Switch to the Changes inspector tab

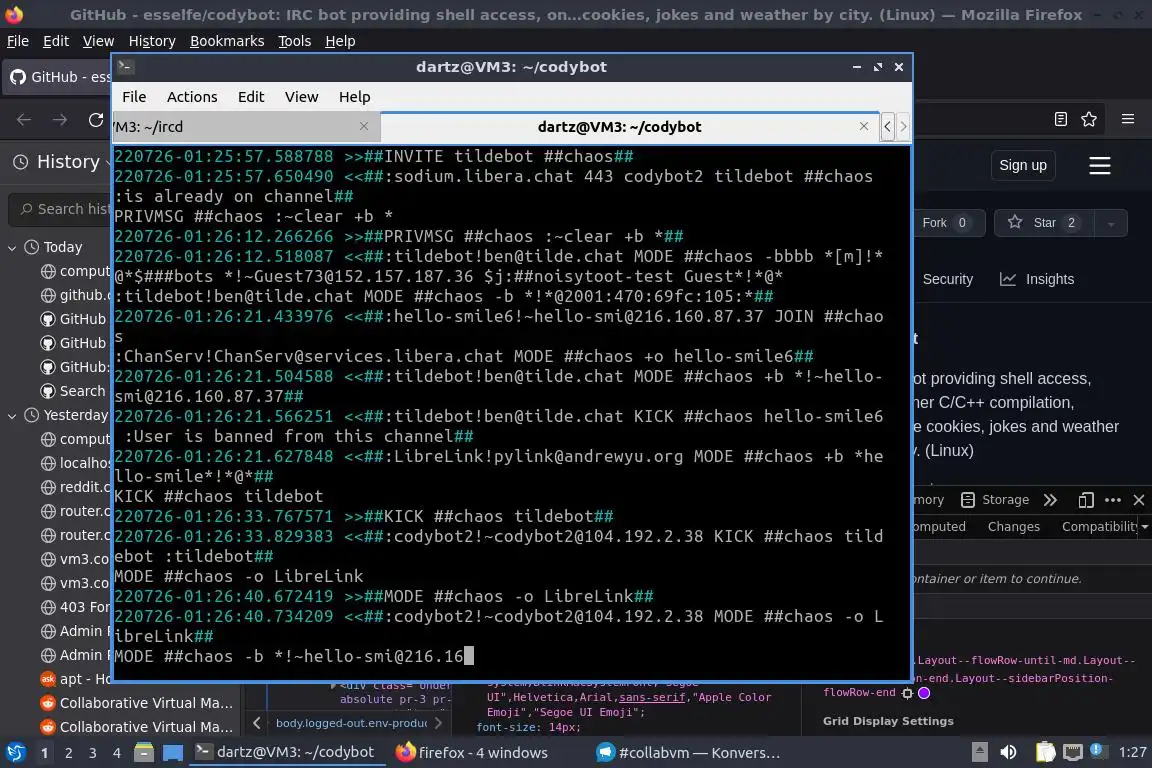tap(1014, 526)
